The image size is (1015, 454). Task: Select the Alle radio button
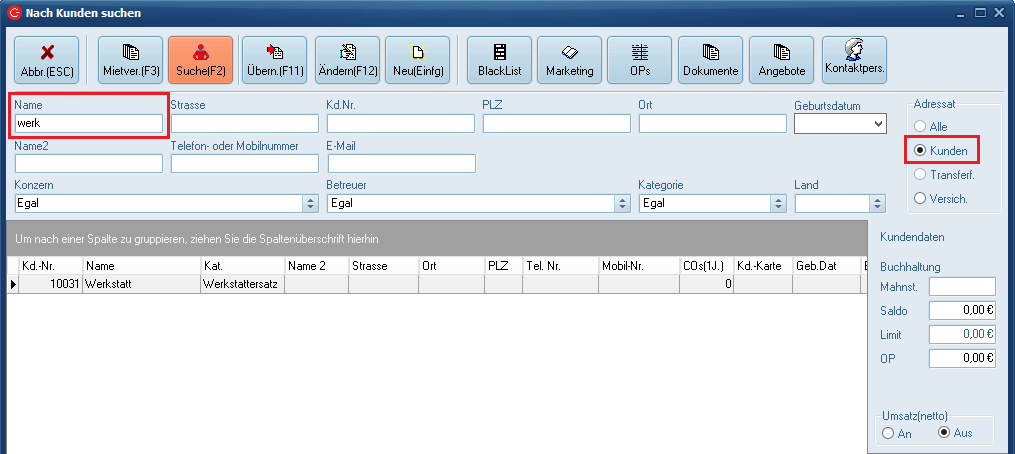[920, 127]
